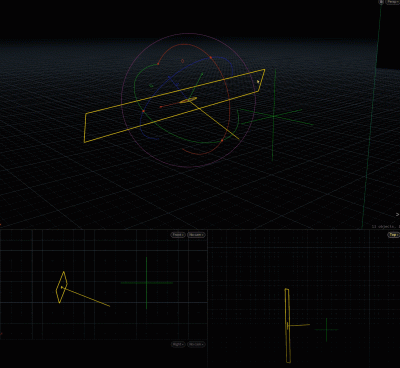
Task: Expand the arrow at perspective viewport's right edge
Action: click(x=397, y=214)
